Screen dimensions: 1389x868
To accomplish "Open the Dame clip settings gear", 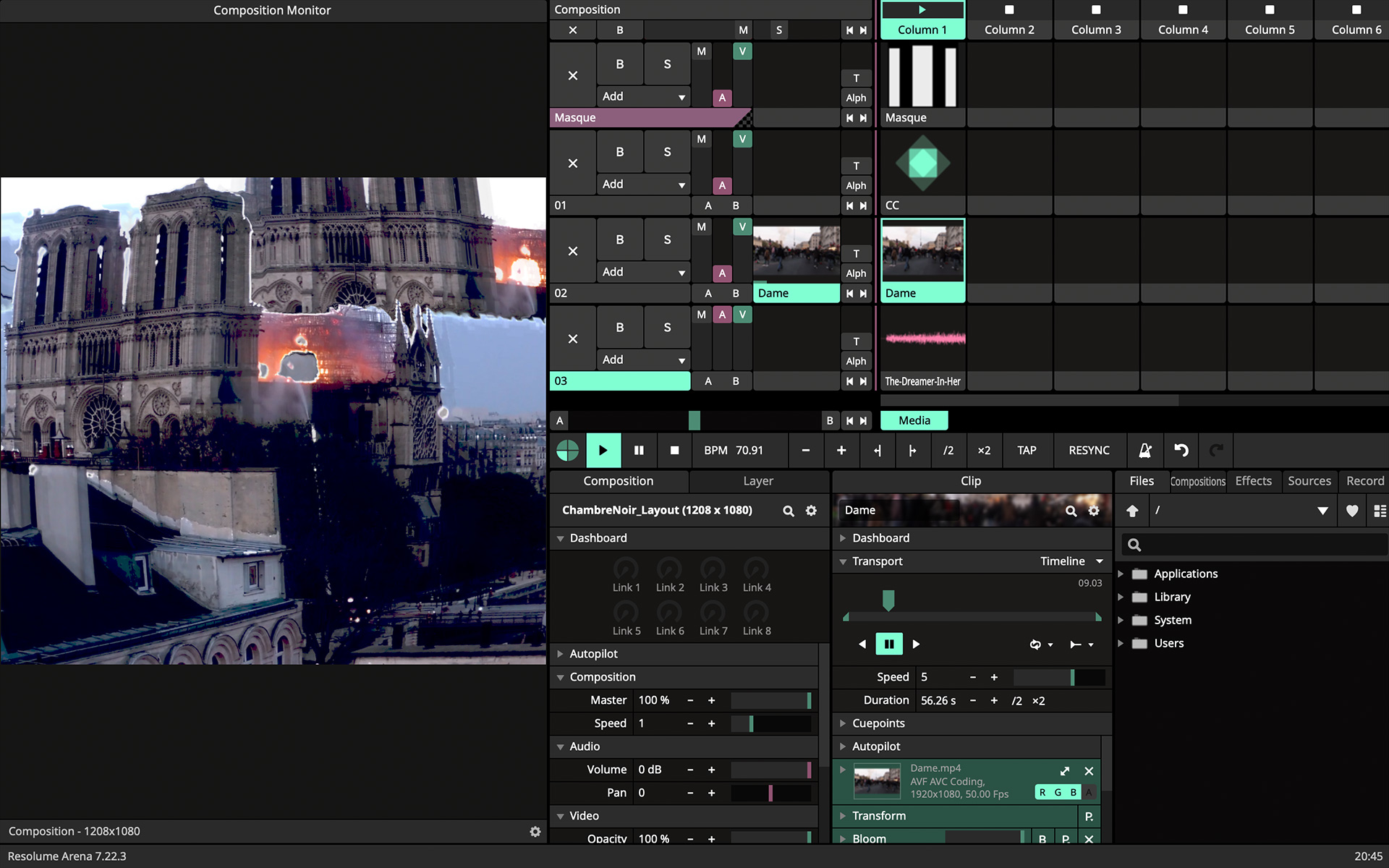I will pyautogui.click(x=1094, y=511).
